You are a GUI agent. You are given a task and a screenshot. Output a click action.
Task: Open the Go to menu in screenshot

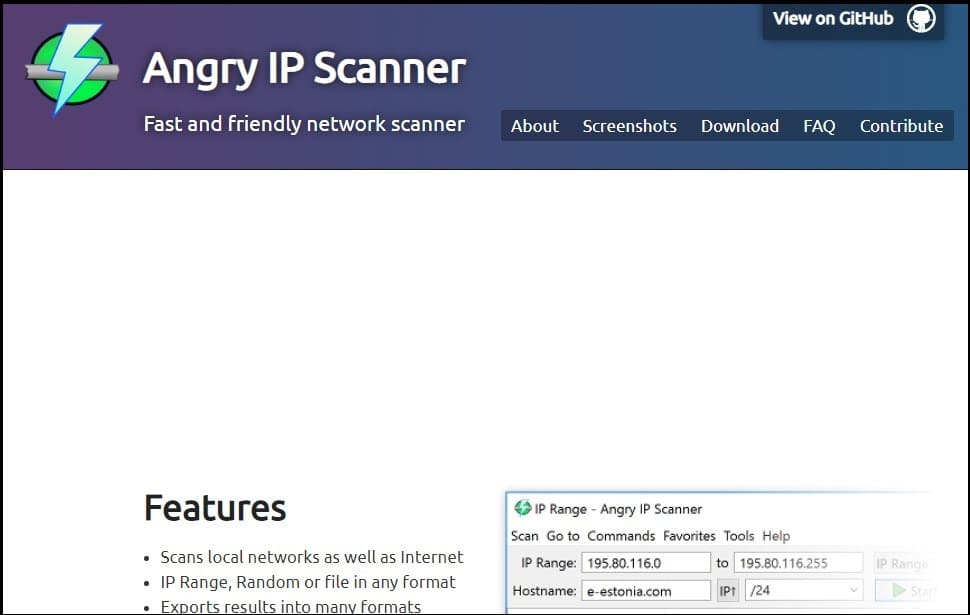pyautogui.click(x=563, y=536)
